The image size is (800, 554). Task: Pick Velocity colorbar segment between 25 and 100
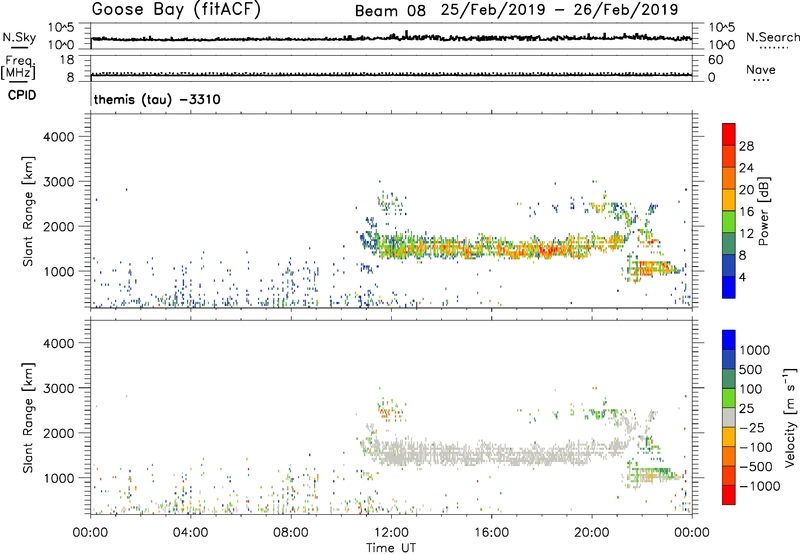[729, 398]
